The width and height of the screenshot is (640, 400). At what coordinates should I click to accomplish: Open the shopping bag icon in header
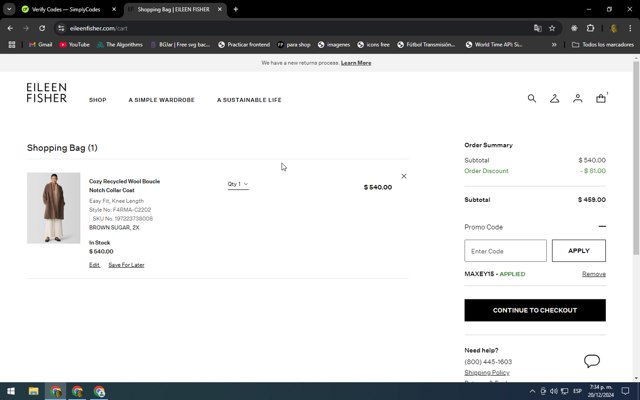[600, 98]
